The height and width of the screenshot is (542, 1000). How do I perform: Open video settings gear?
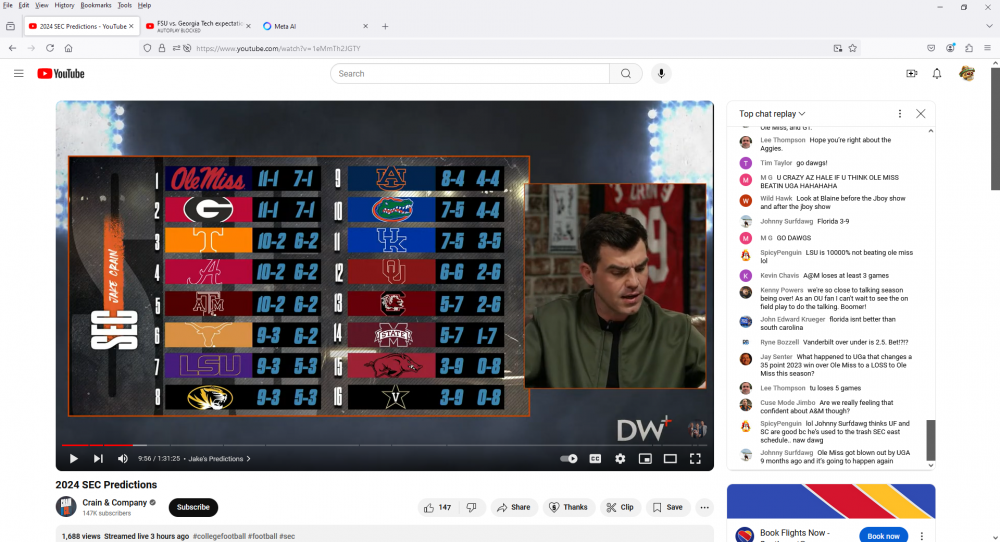(x=620, y=459)
